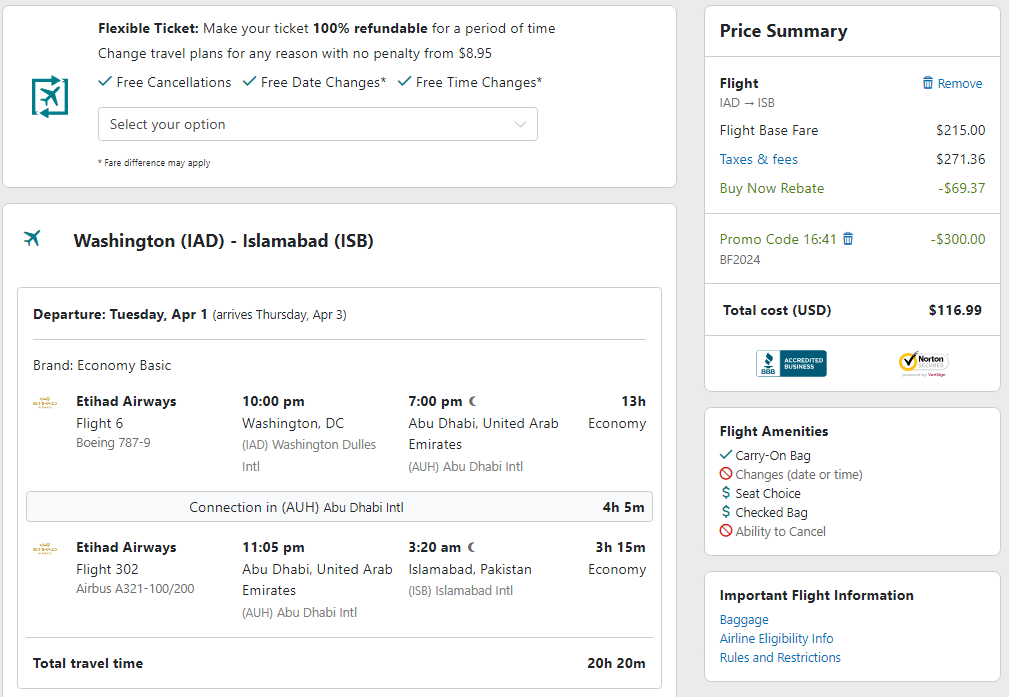This screenshot has height=697, width=1009.
Task: Click the 10:00 pm departure time
Action: coord(273,402)
